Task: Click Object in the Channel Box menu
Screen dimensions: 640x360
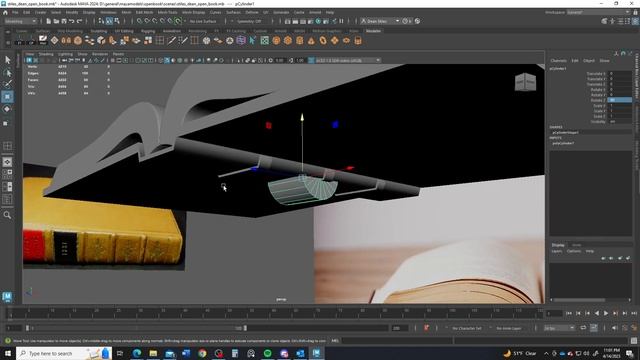Action: 589,60
